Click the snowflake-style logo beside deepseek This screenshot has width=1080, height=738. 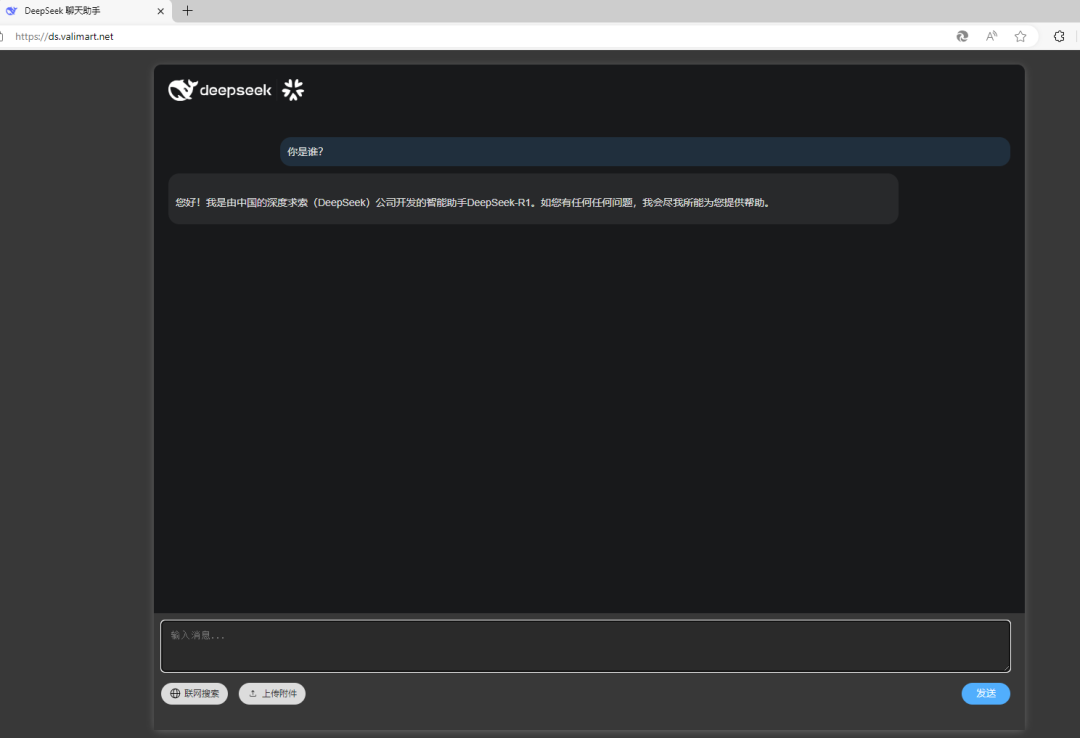pyautogui.click(x=293, y=90)
